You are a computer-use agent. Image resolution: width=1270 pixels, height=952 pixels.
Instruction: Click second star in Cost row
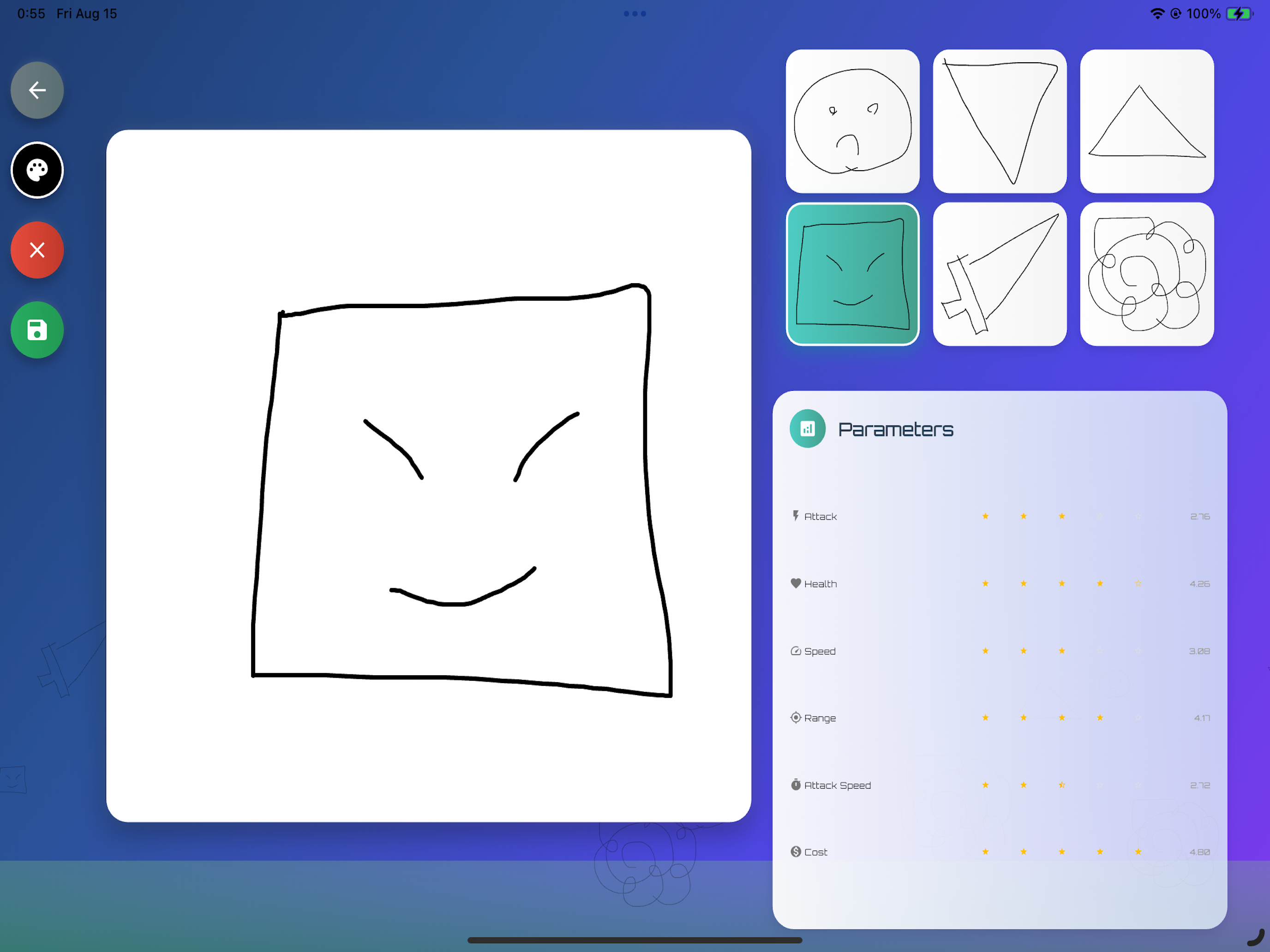(1023, 851)
